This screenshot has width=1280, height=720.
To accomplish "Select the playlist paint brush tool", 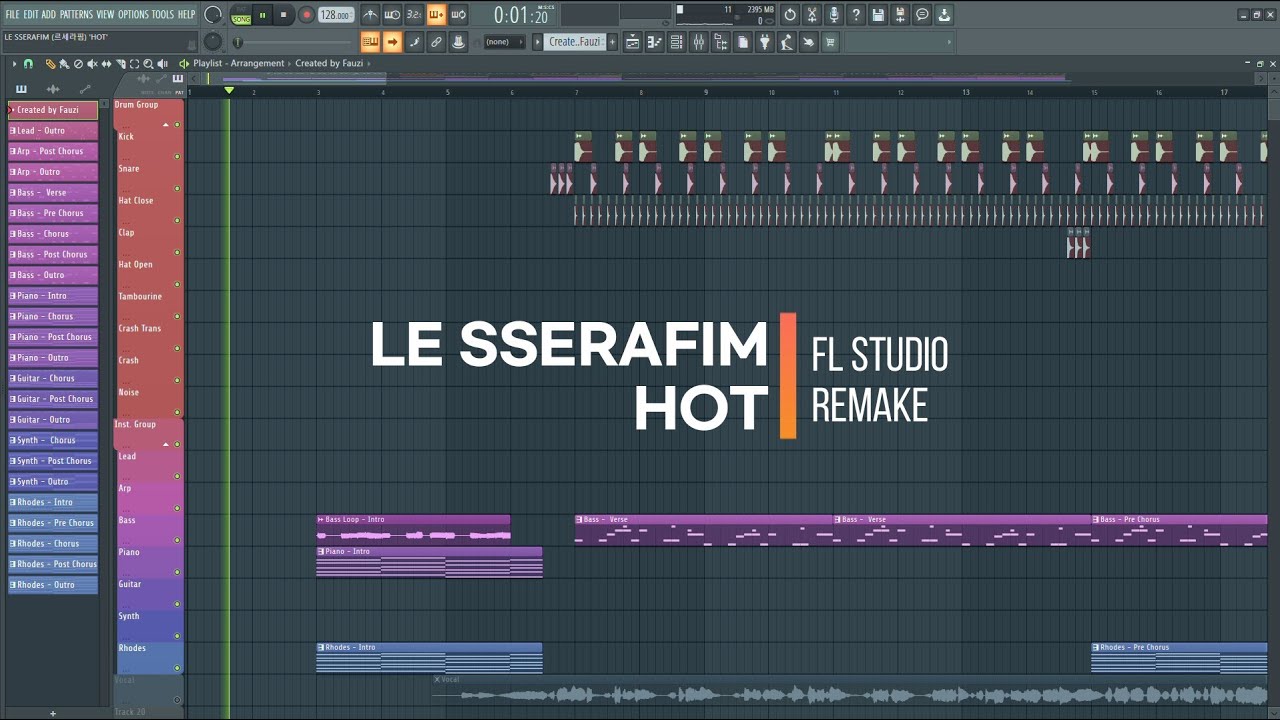I will [x=64, y=63].
